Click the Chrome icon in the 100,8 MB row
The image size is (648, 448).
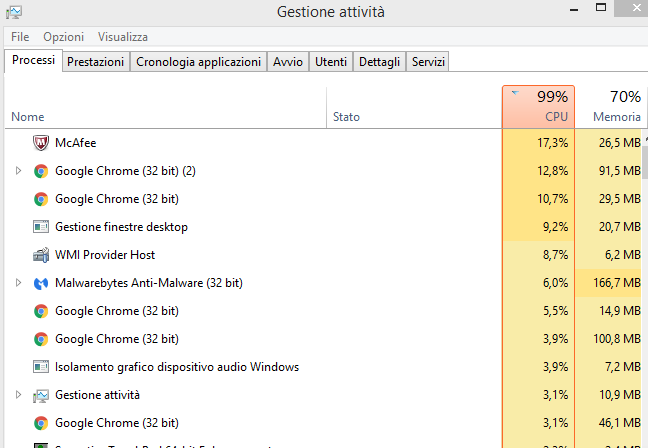[x=41, y=339]
